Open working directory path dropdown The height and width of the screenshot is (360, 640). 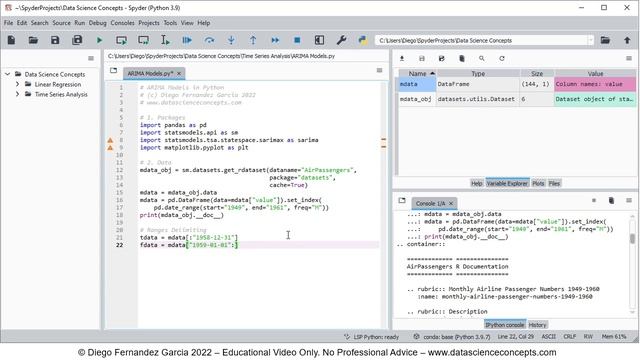coord(590,40)
